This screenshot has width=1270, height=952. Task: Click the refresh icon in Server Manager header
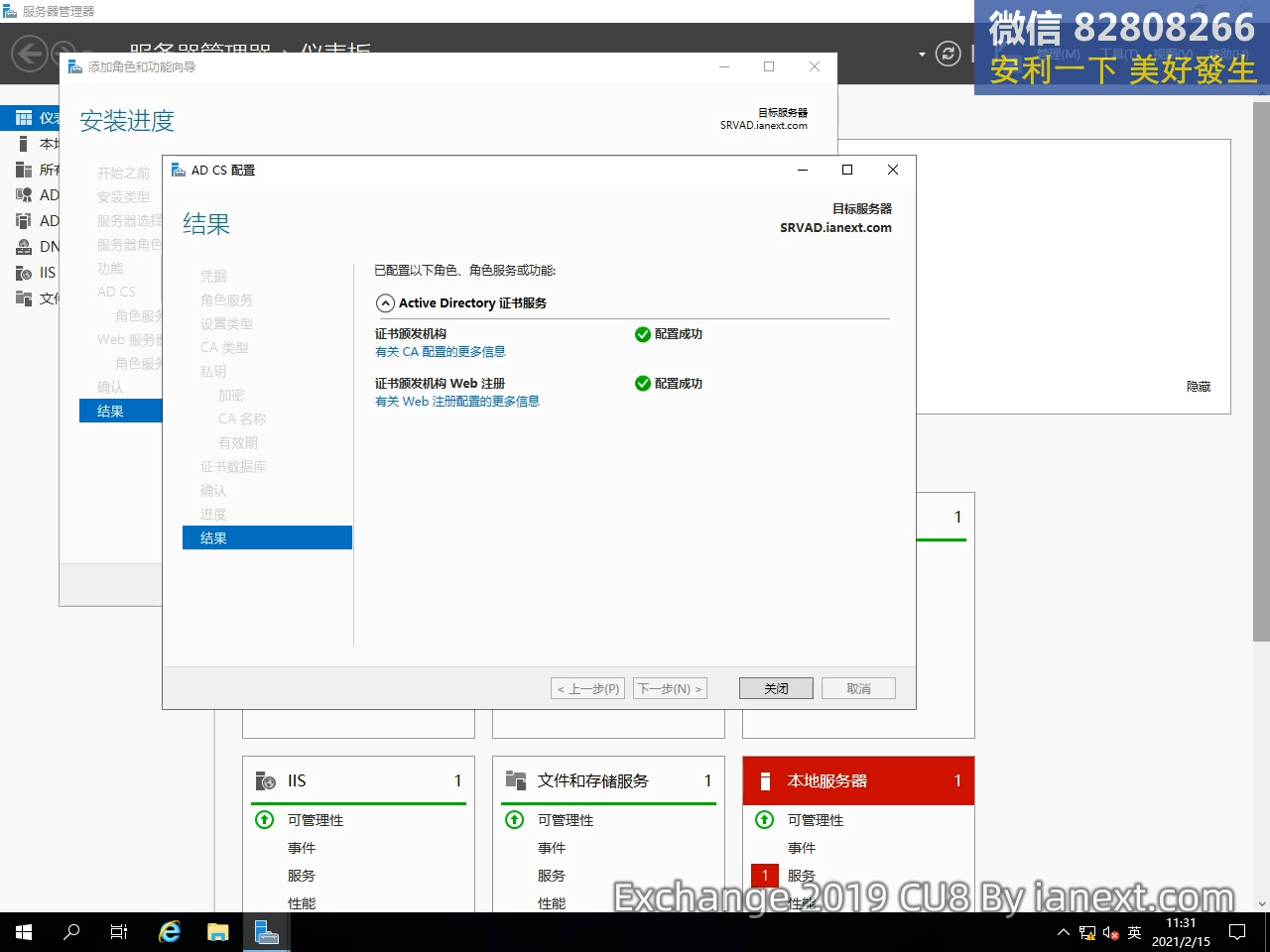click(x=949, y=54)
